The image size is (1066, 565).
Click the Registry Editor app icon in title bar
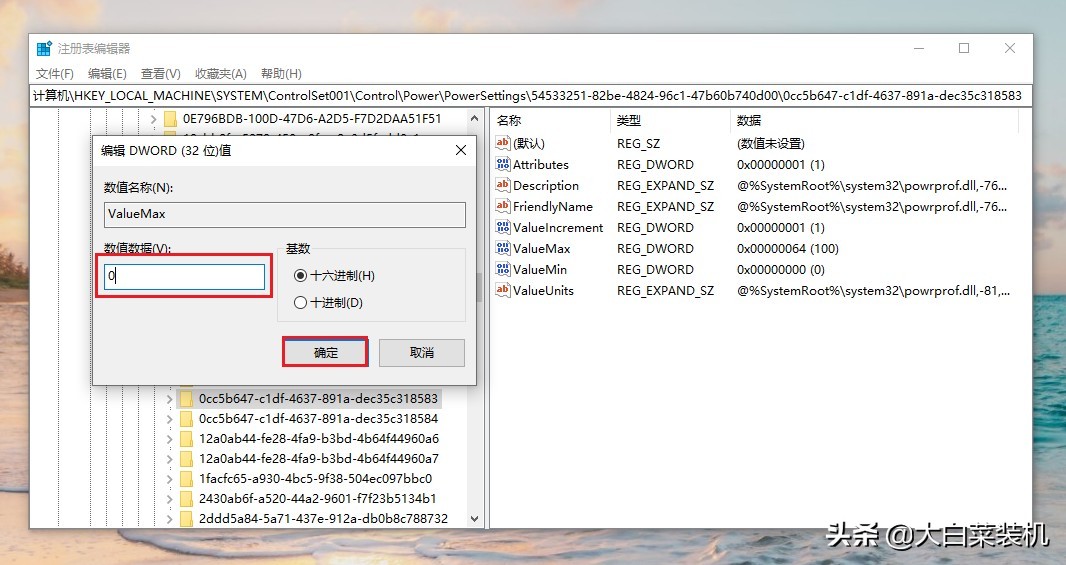(x=44, y=49)
